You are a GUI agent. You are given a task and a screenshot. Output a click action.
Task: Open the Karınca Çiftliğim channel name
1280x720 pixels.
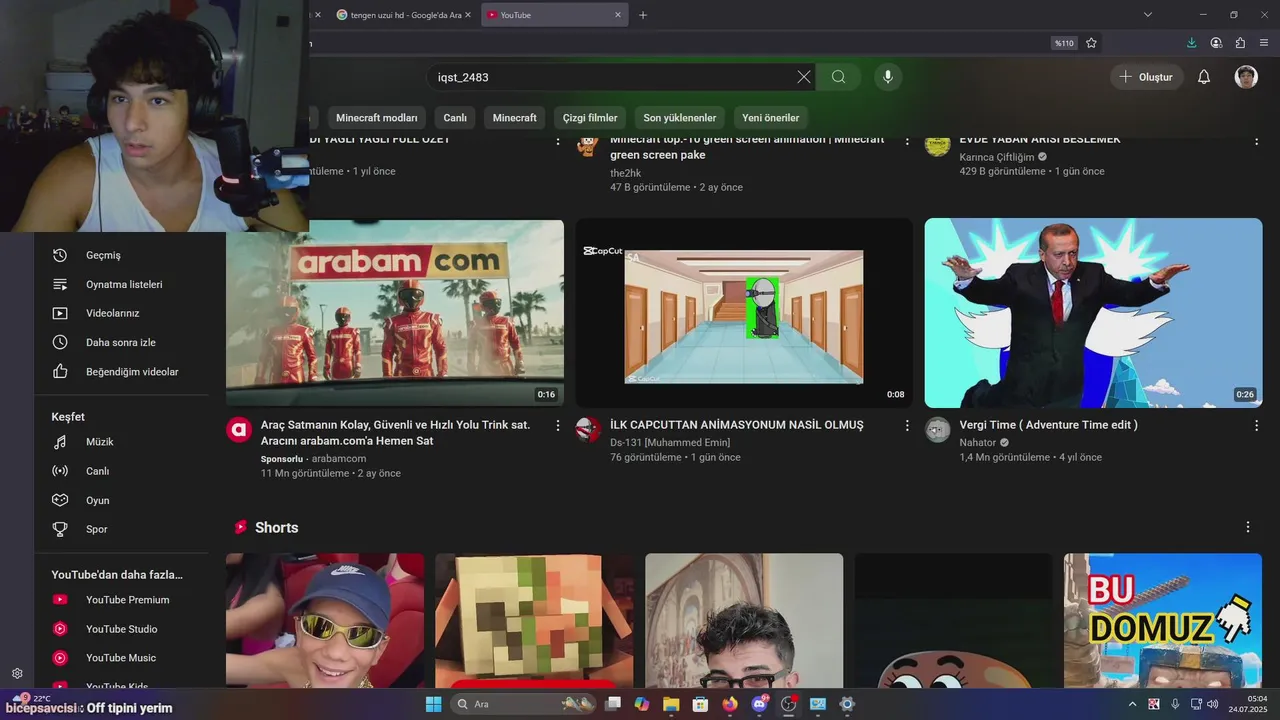(997, 157)
